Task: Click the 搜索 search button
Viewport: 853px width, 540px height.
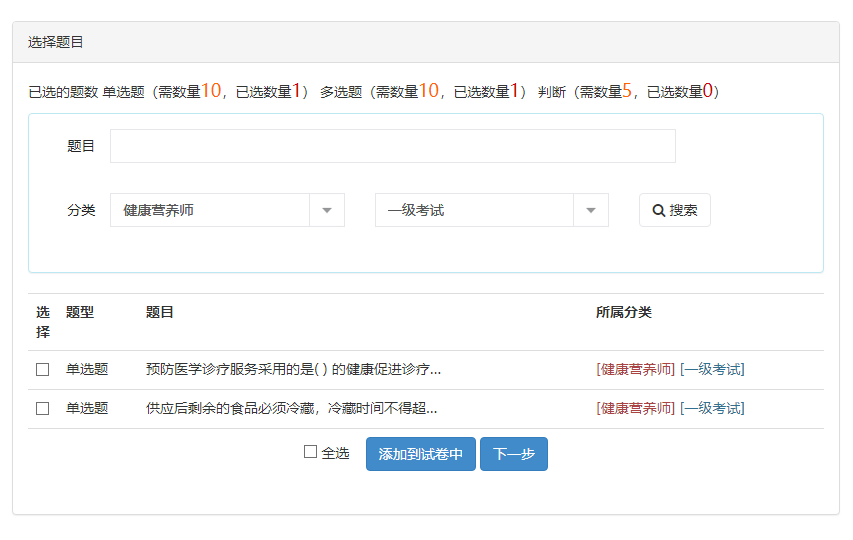Action: 675,210
